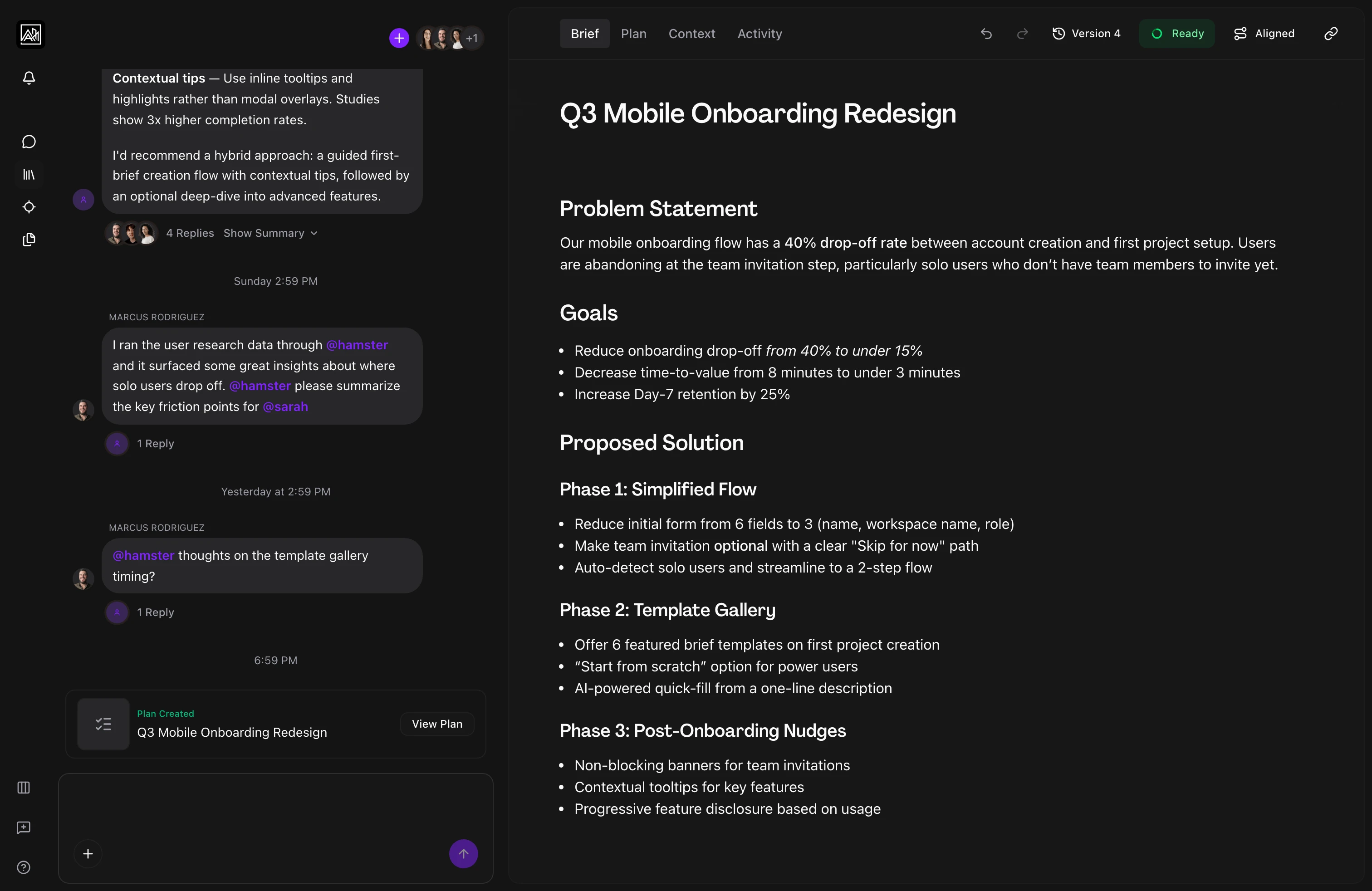
Task: Click the purple add collaborator button
Action: click(x=398, y=38)
